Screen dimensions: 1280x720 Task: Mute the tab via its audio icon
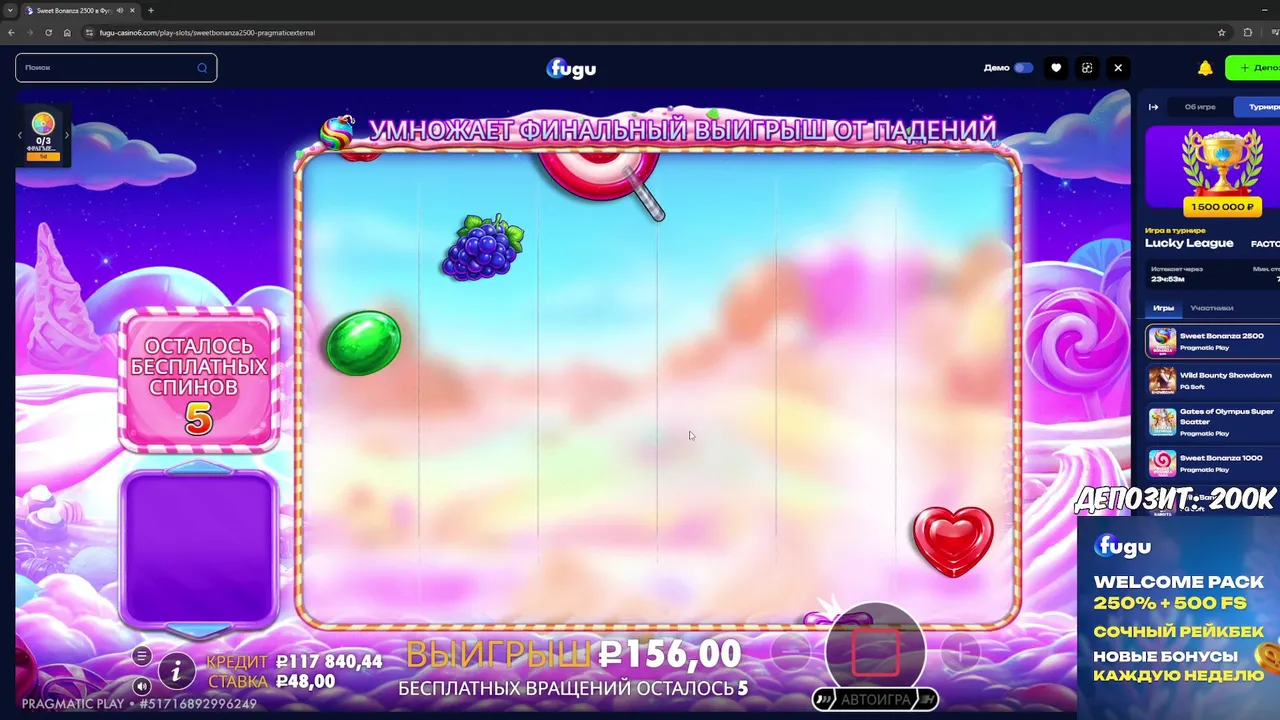[x=119, y=10]
